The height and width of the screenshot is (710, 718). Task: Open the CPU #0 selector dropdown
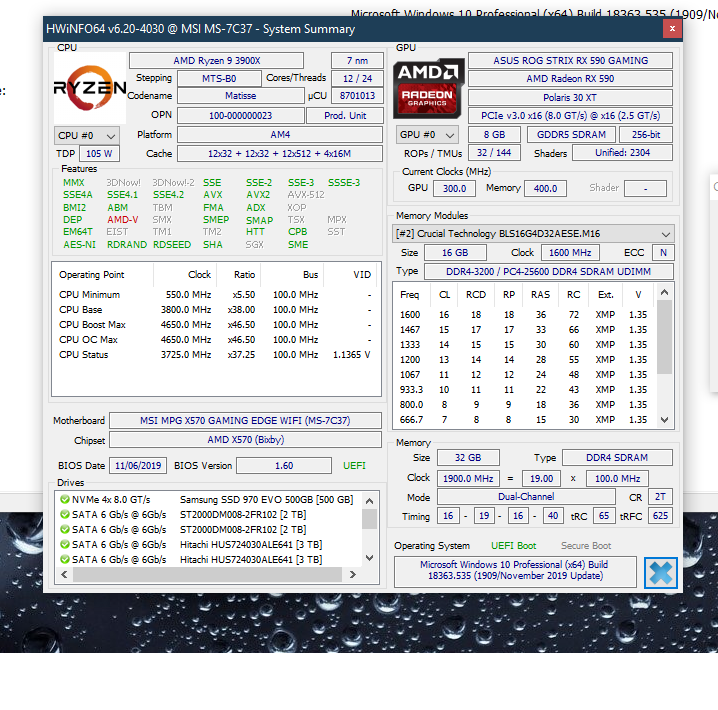87,136
